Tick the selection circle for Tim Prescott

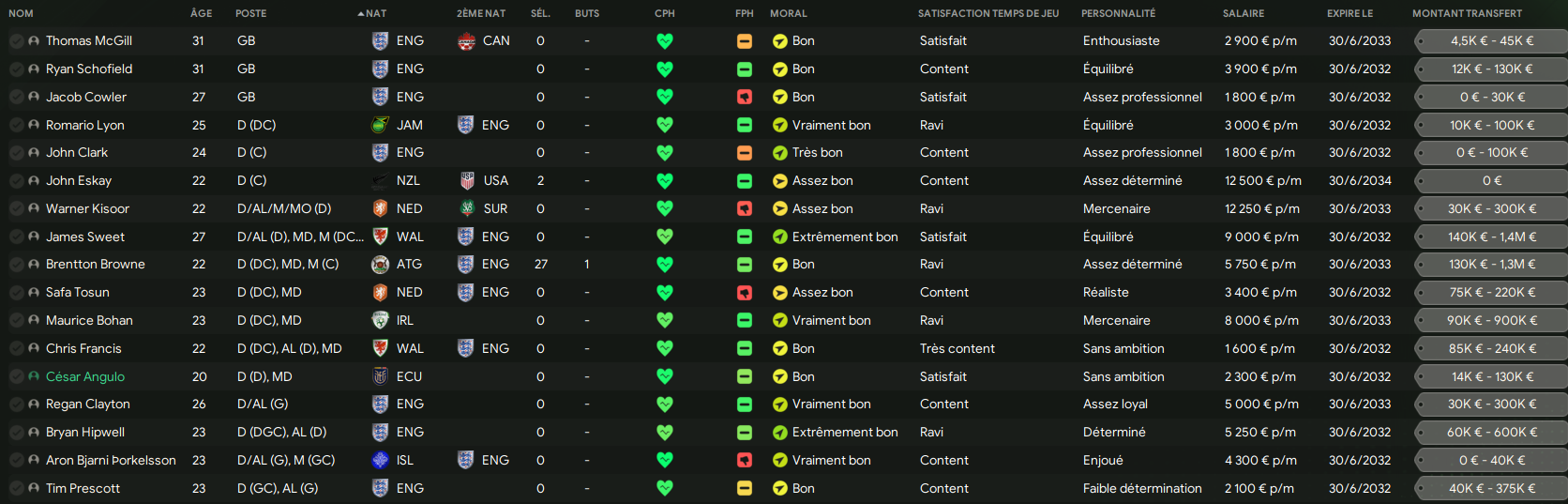pos(16,488)
